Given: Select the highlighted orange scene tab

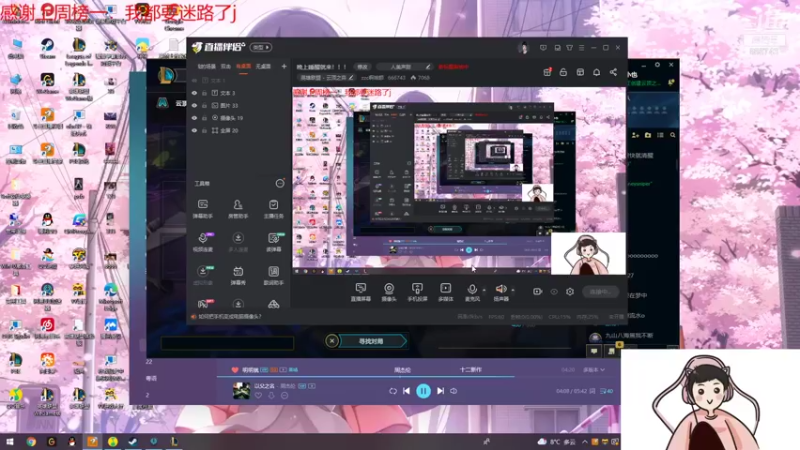Looking at the screenshot, I should click(243, 66).
